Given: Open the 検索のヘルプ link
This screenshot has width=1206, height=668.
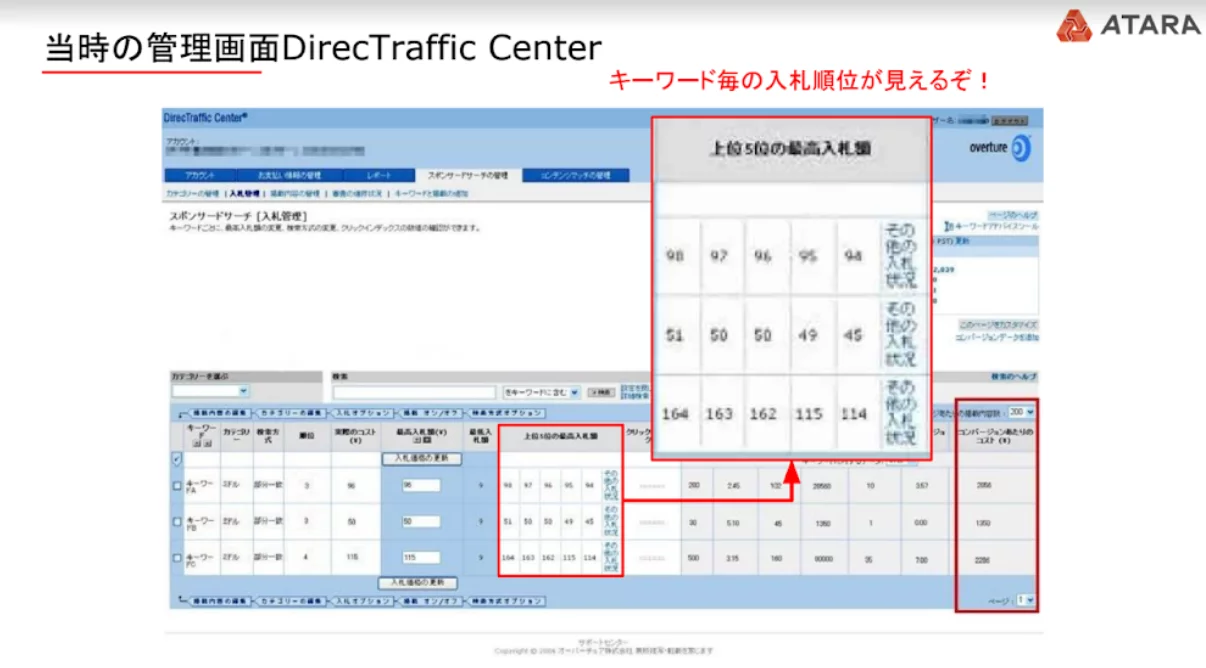Looking at the screenshot, I should click(x=1014, y=376).
